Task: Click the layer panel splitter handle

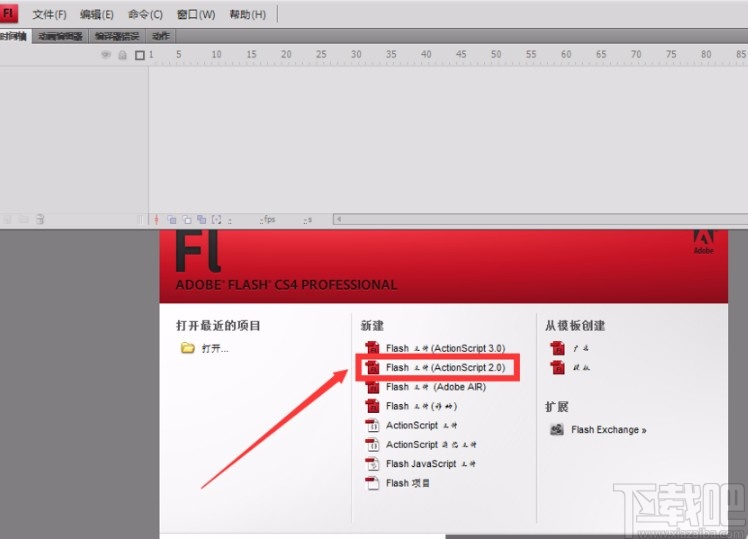Action: point(140,219)
